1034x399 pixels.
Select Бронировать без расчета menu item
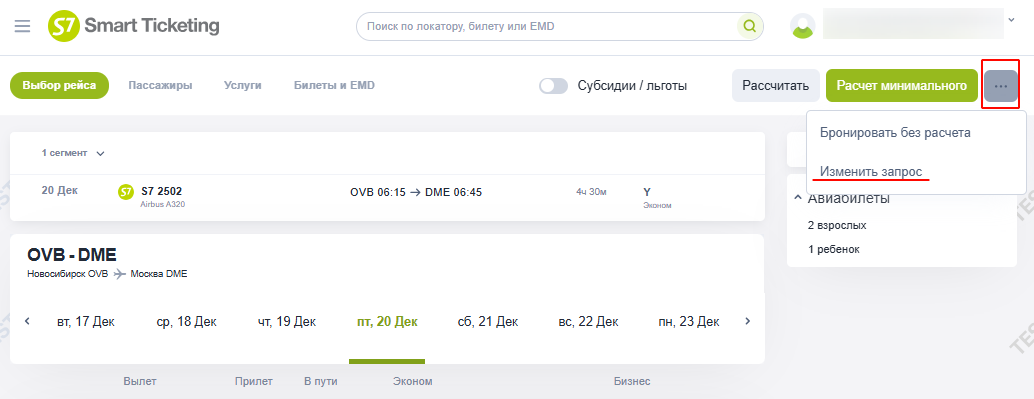coord(895,133)
